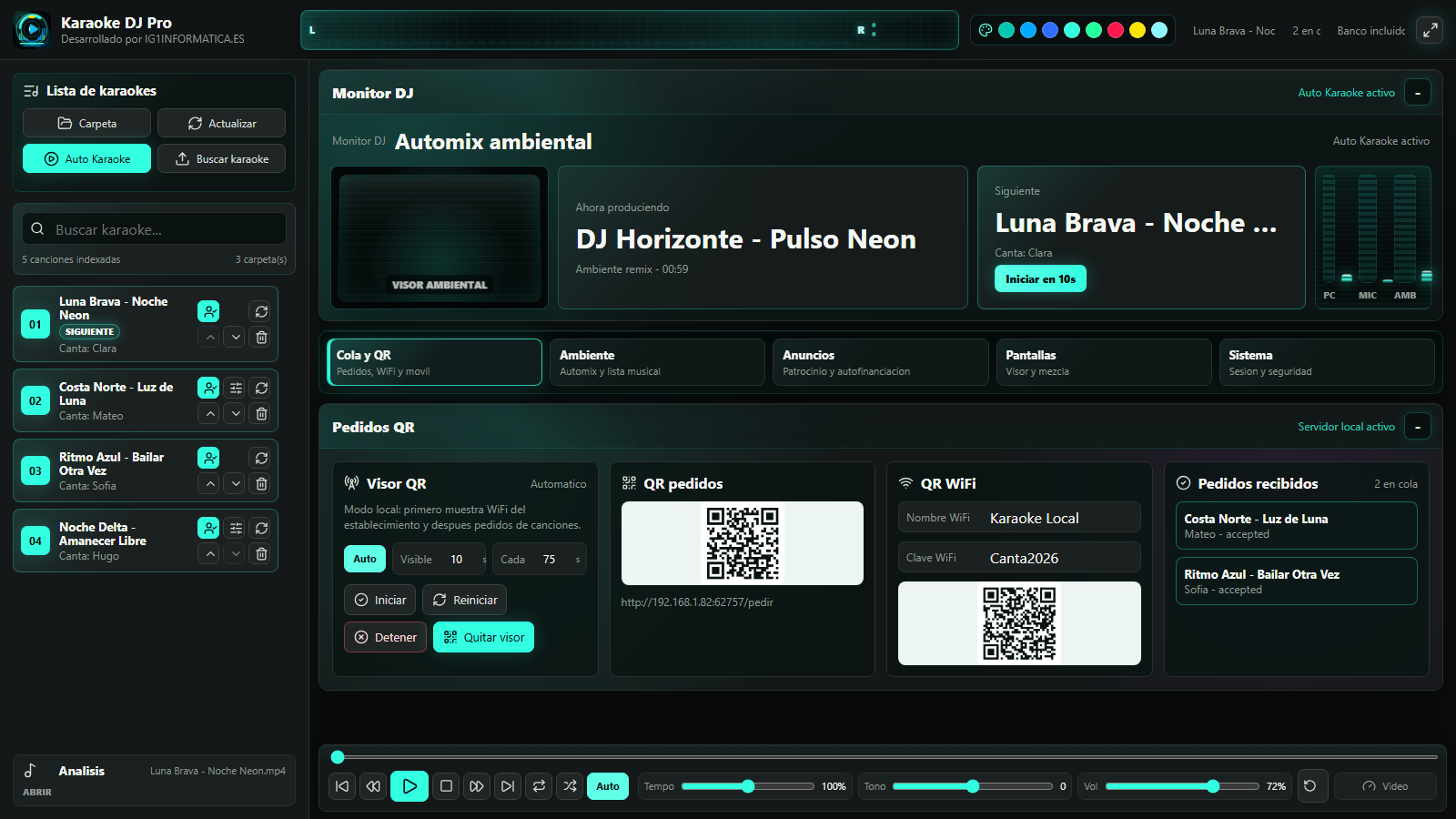Screen dimensions: 1456x819
Task: Open the Cola y QR tab
Action: 434,362
